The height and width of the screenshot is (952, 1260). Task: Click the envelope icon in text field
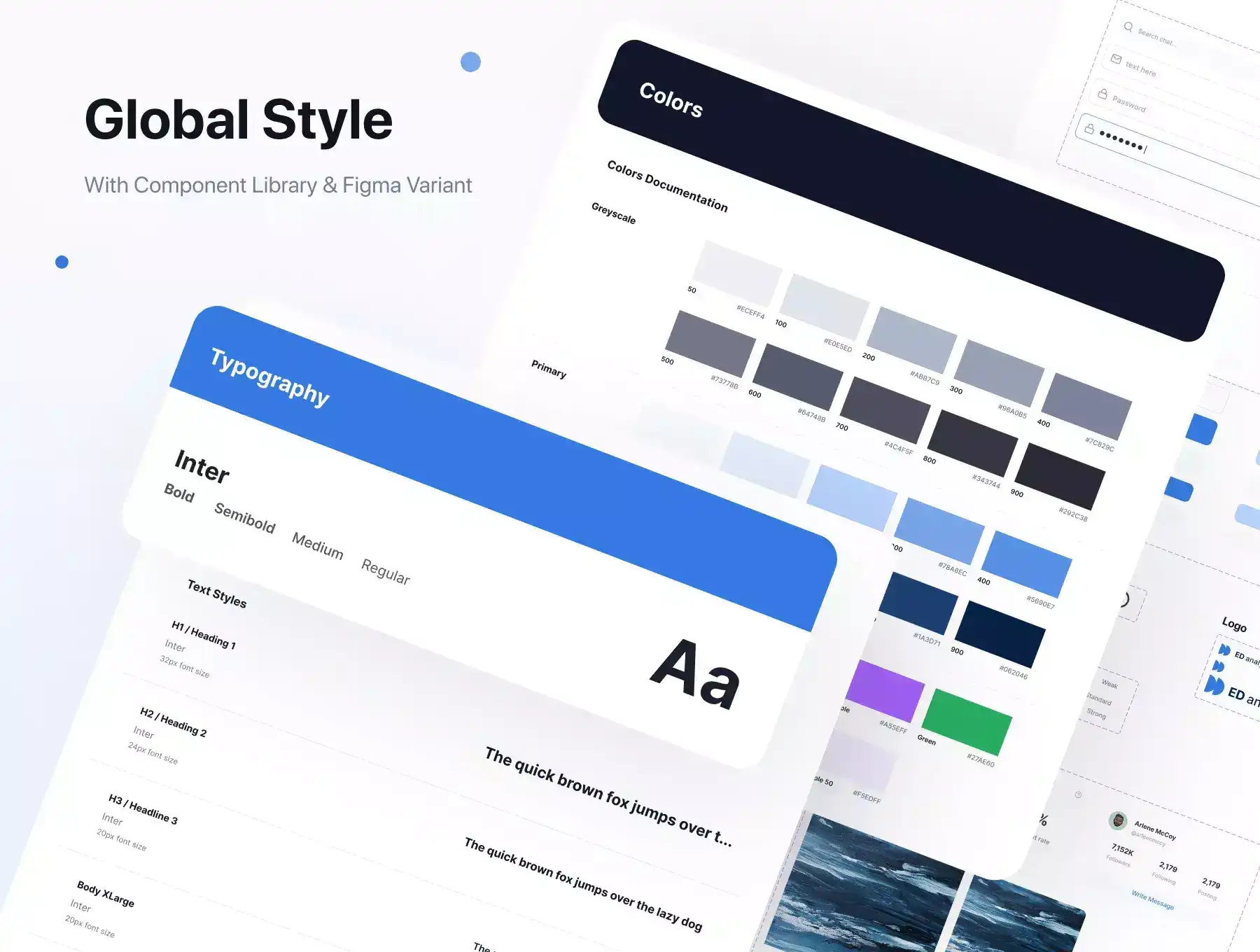[1116, 59]
